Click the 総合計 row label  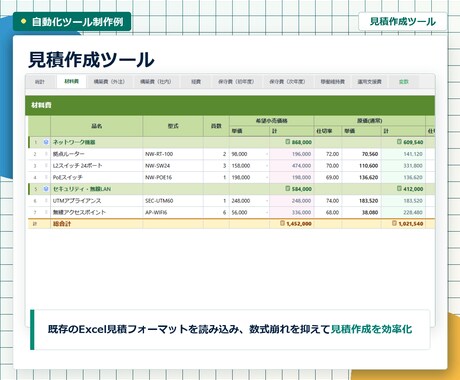[x=62, y=224]
